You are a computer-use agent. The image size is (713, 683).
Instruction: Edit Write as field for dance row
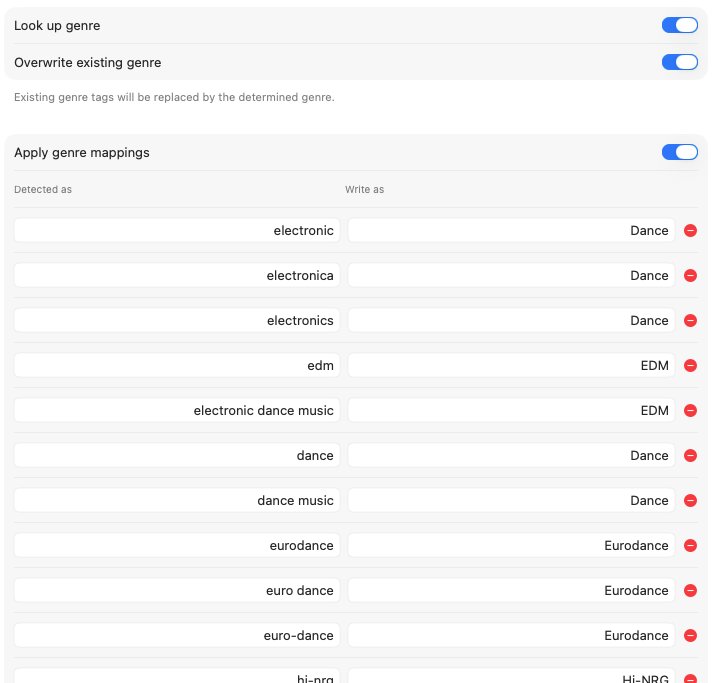point(511,456)
